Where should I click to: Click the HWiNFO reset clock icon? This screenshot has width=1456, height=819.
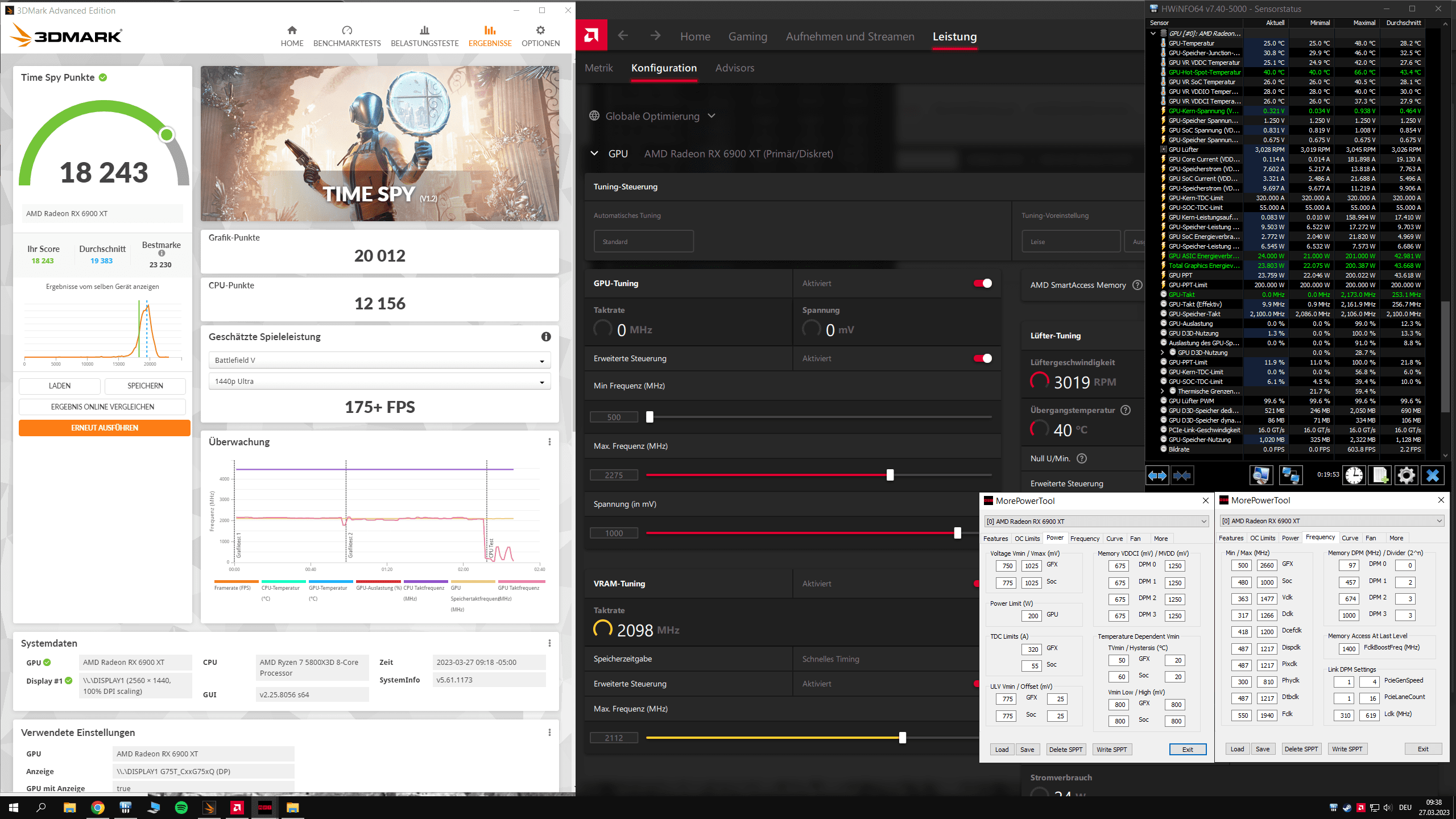pyautogui.click(x=1354, y=475)
